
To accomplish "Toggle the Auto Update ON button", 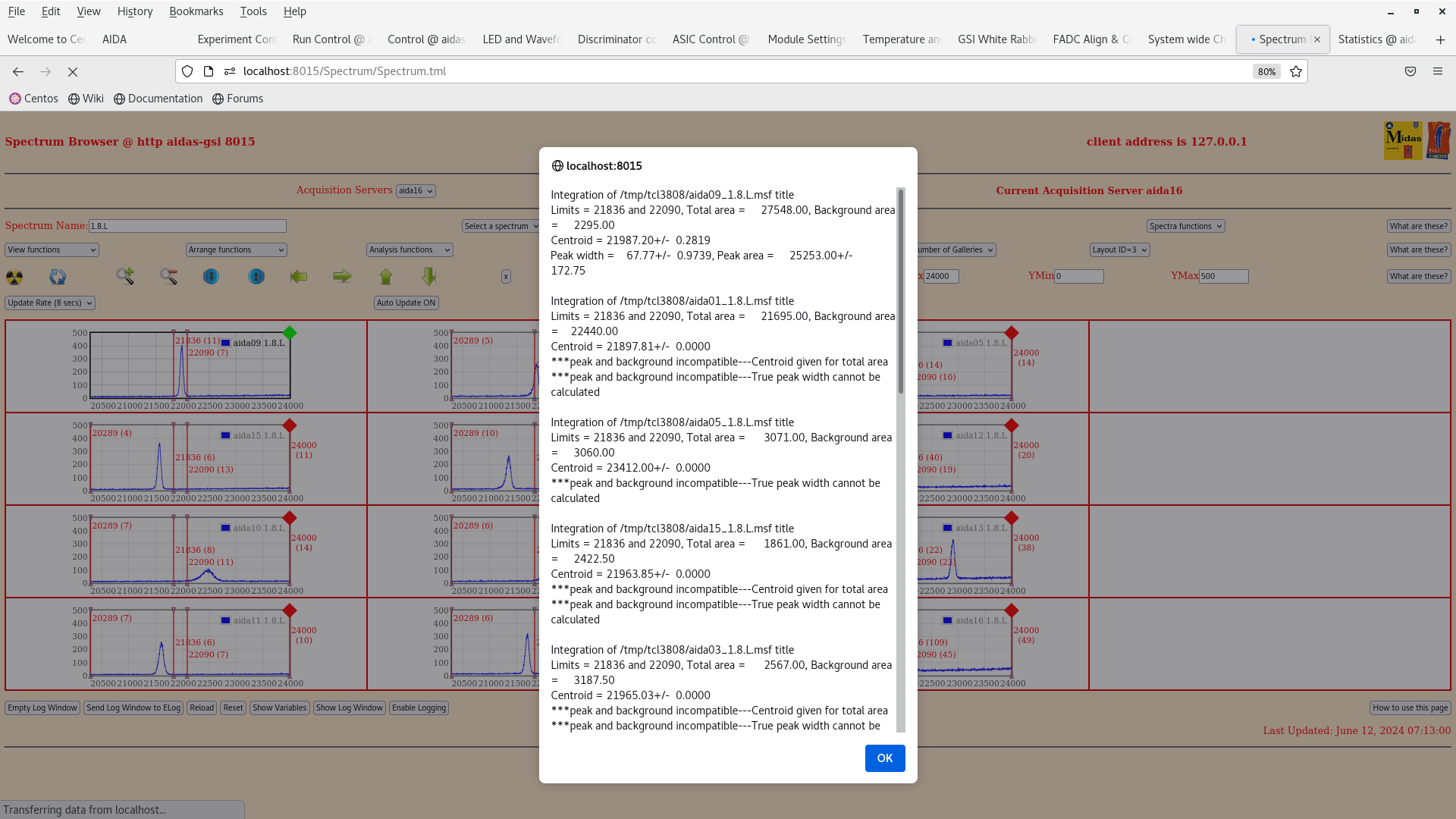I will click(406, 303).
